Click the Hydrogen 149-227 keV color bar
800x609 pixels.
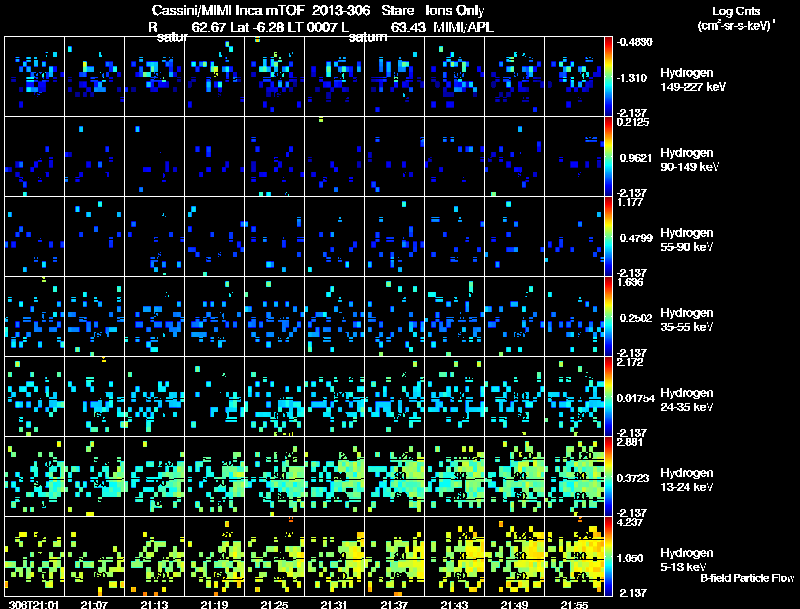pyautogui.click(x=608, y=77)
